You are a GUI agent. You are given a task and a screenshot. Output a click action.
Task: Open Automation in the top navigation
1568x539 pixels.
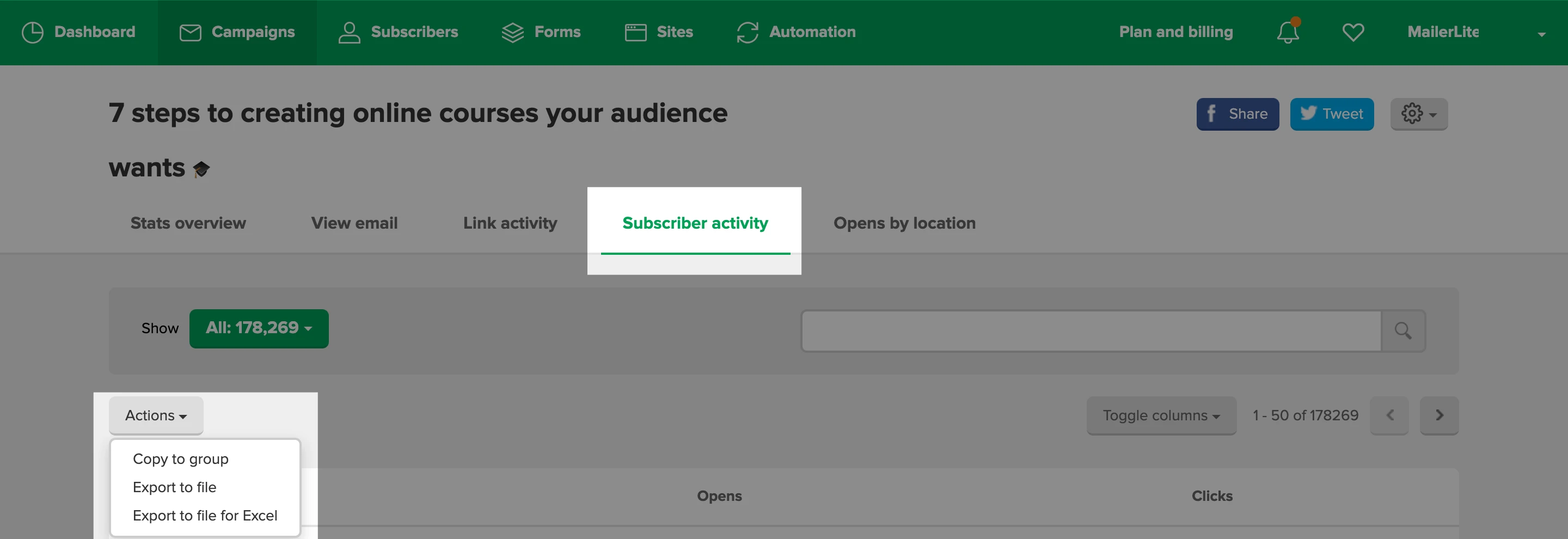point(795,32)
